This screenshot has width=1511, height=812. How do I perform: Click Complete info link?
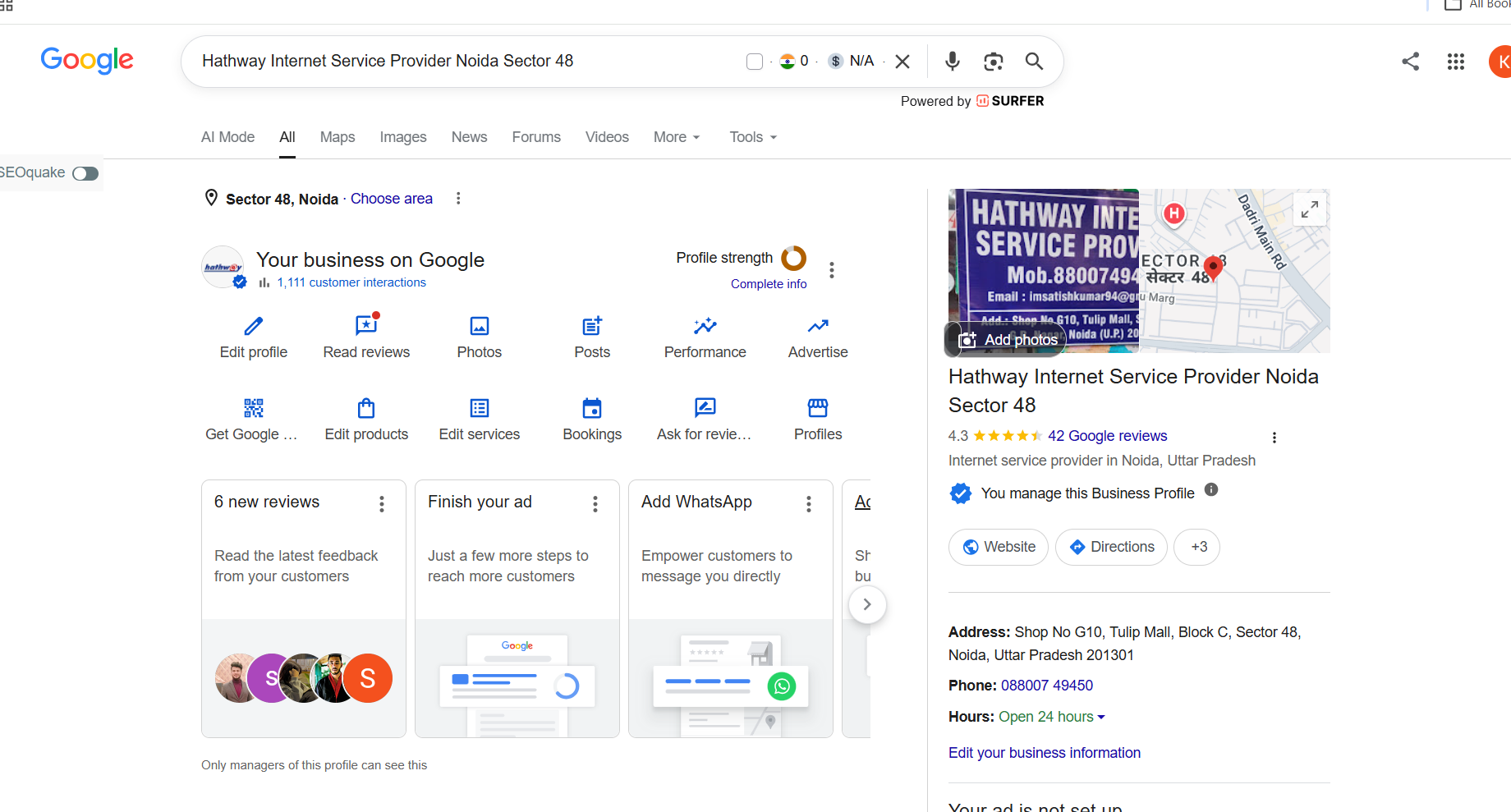click(769, 284)
